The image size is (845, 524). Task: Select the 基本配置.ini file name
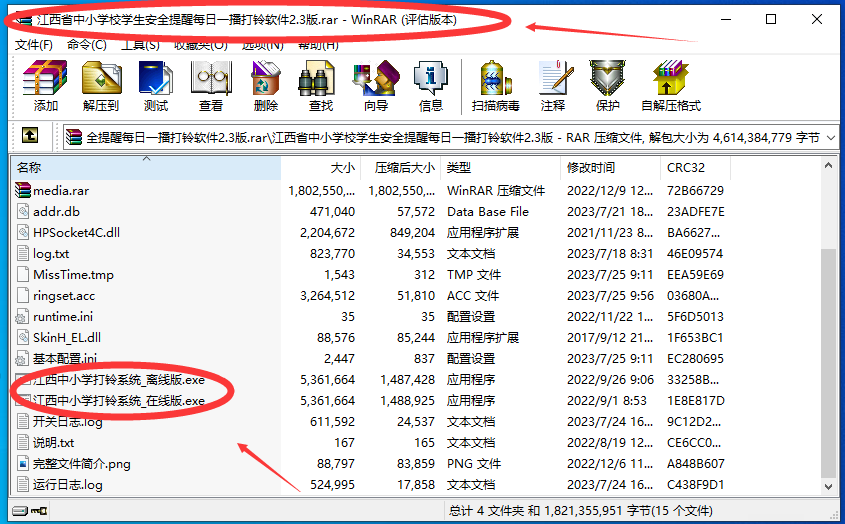pyautogui.click(x=65, y=358)
